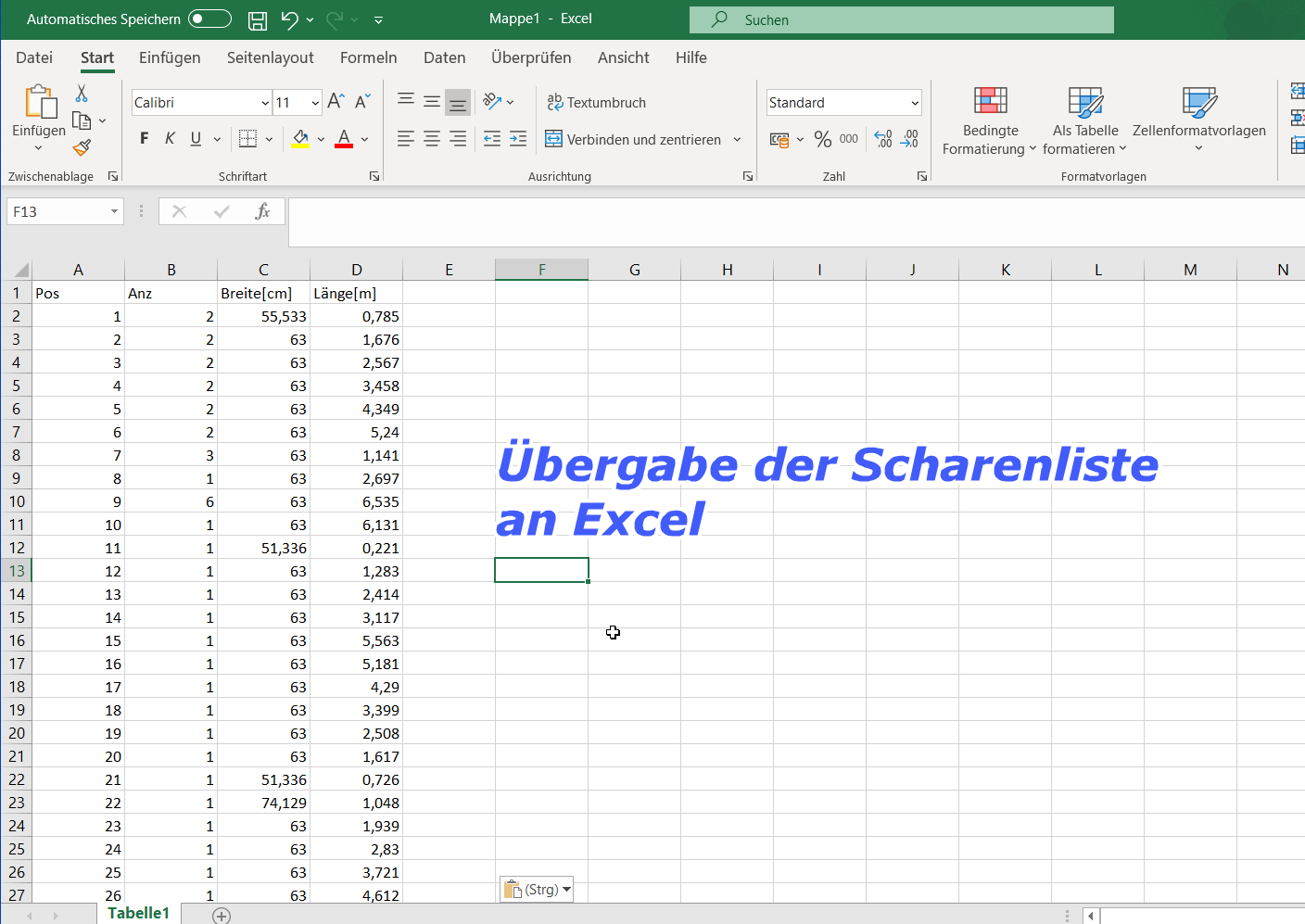Select the Format Painter brush icon
Screen dimensions: 1305x924
(x=82, y=147)
